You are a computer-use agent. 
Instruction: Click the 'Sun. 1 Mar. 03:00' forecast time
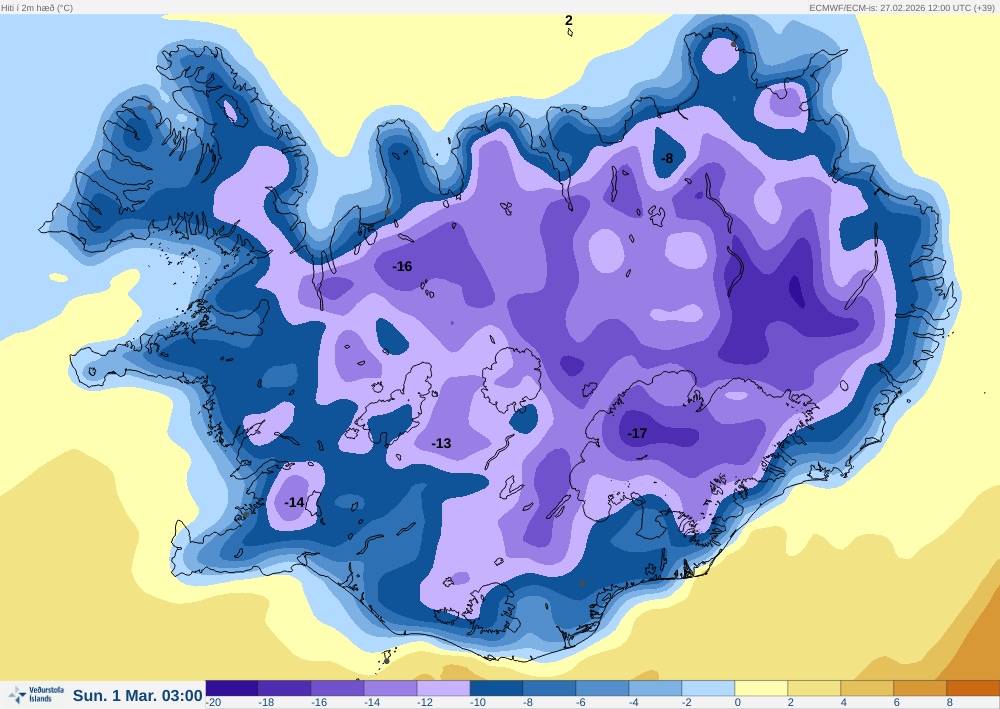(137, 696)
